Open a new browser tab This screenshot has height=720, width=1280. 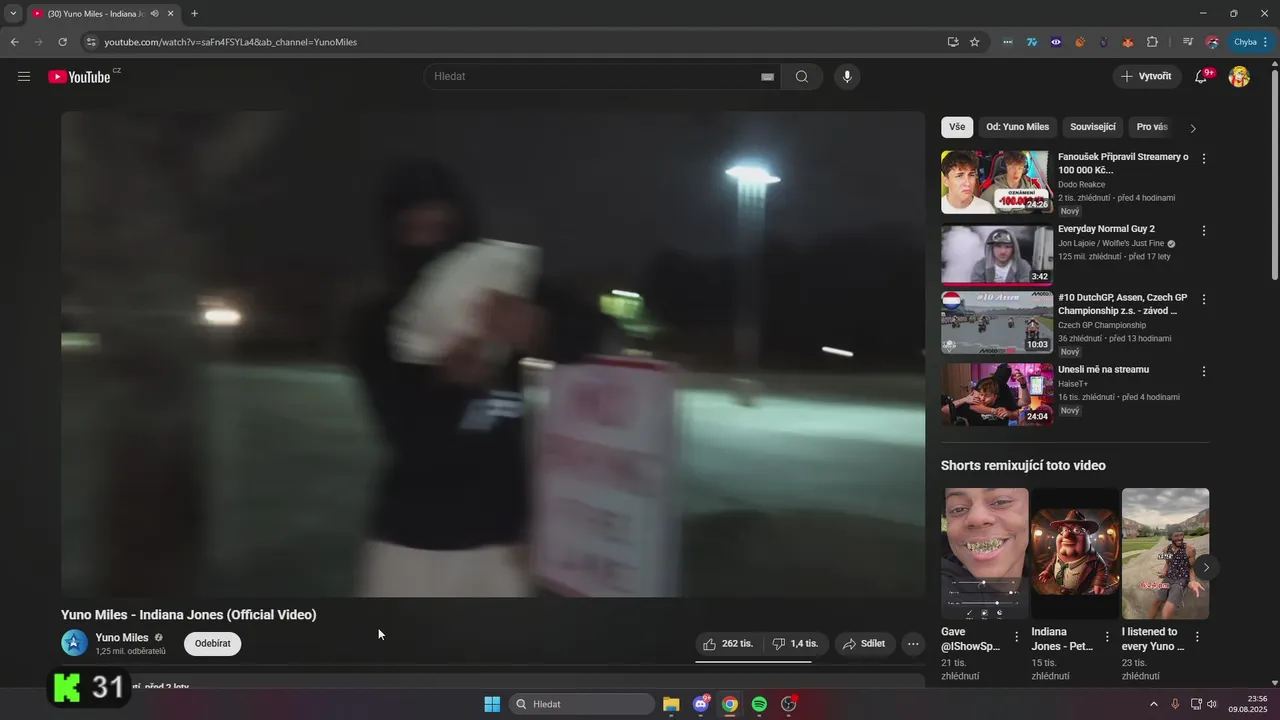point(194,14)
